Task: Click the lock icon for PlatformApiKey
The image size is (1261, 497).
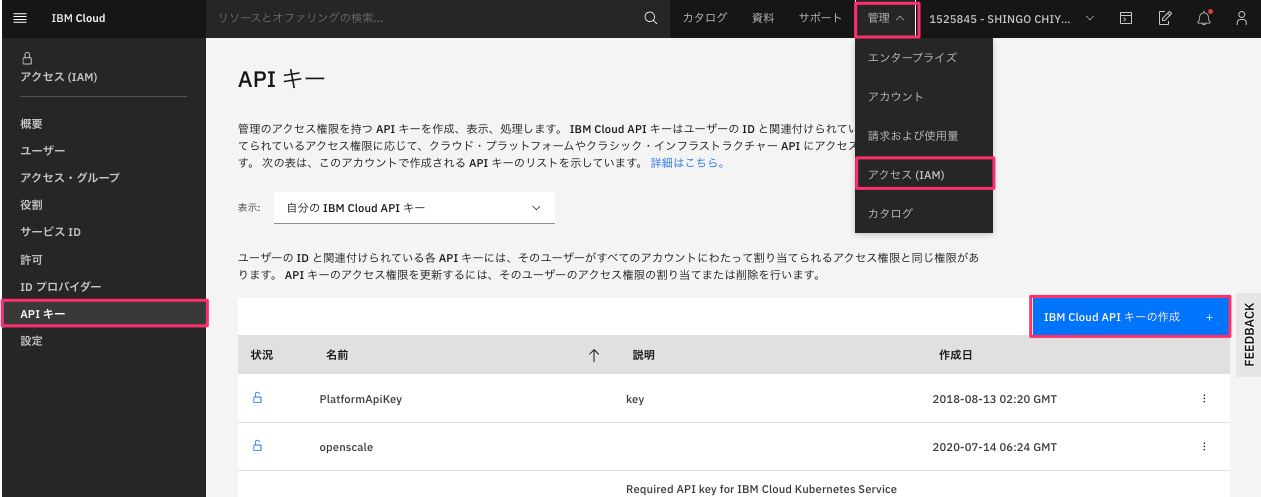Action: click(257, 398)
